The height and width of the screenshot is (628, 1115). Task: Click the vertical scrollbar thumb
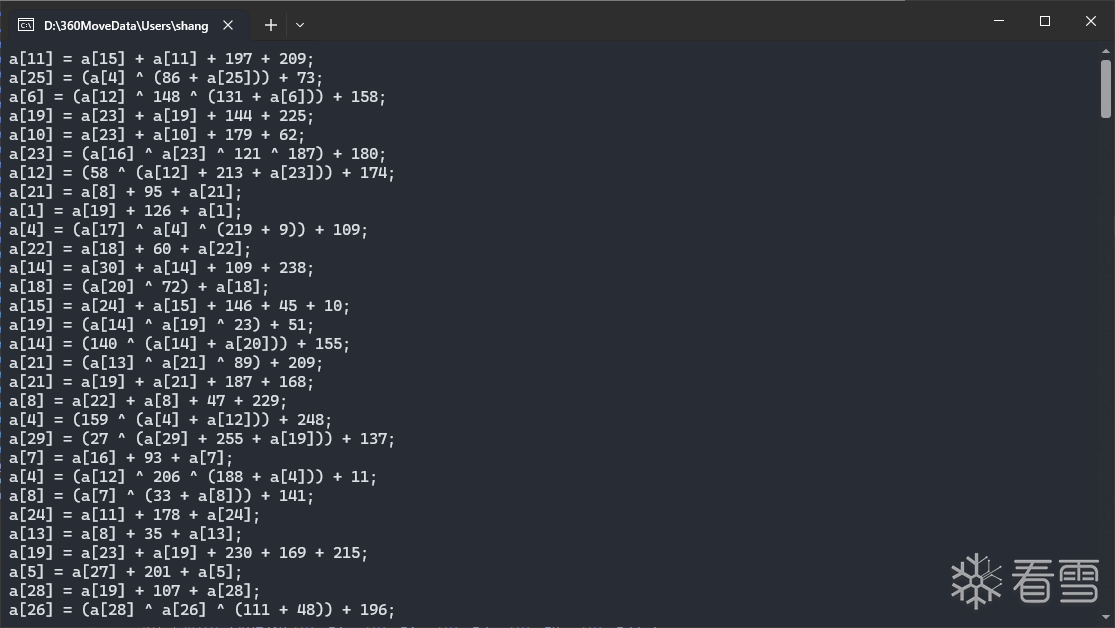(x=1105, y=87)
